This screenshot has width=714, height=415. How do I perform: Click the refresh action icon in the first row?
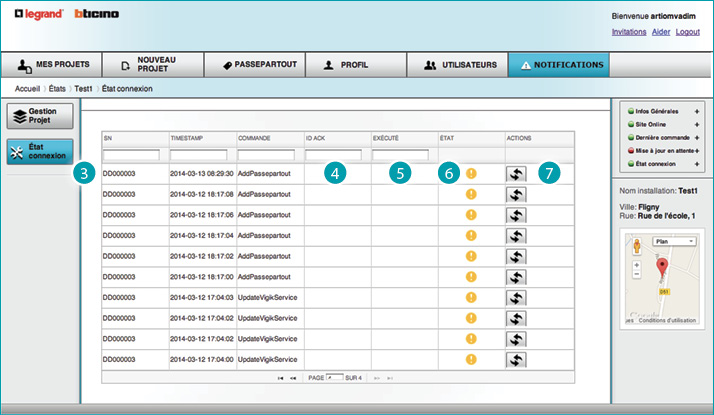(x=517, y=173)
